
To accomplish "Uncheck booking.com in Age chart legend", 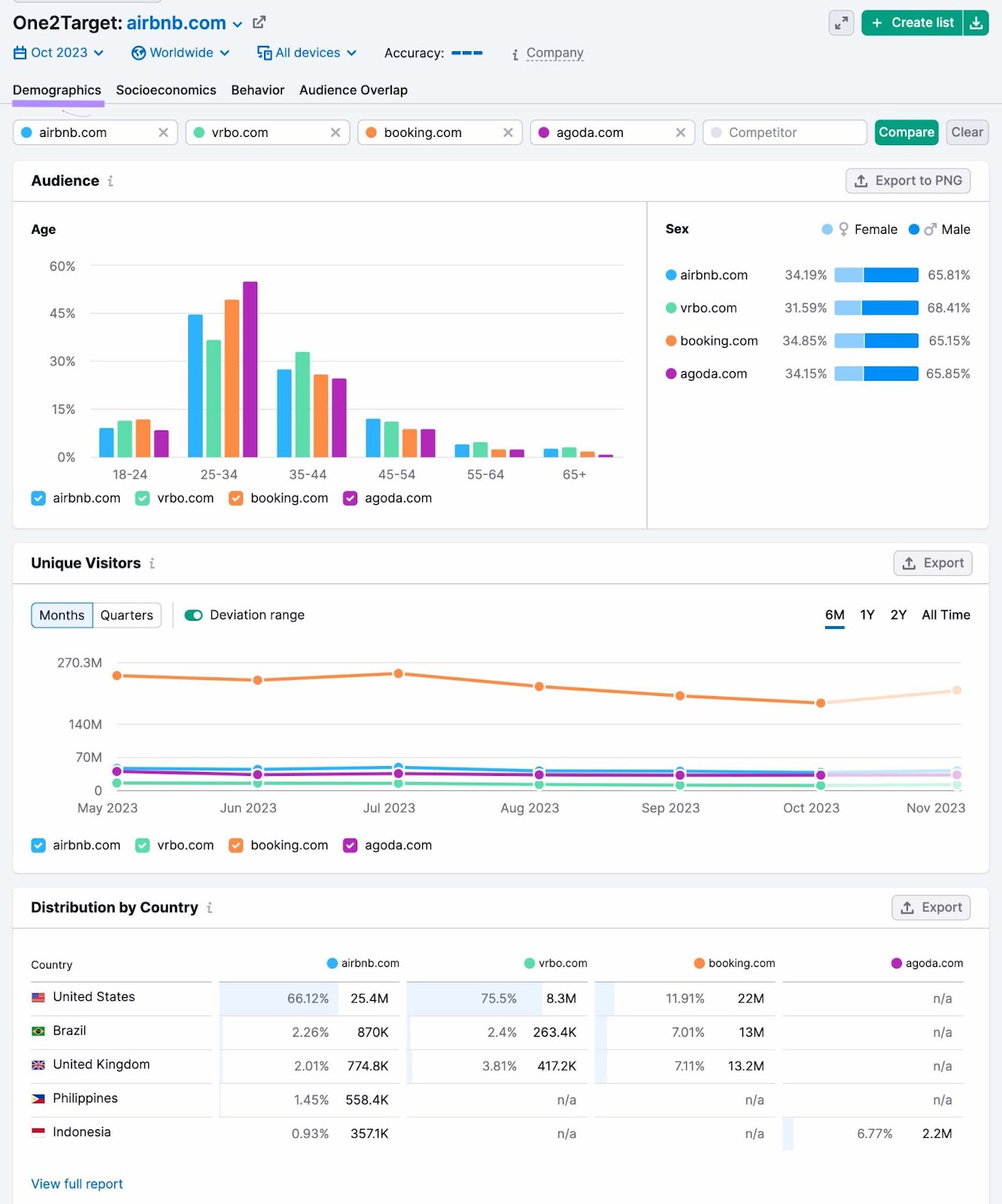I will tap(236, 498).
